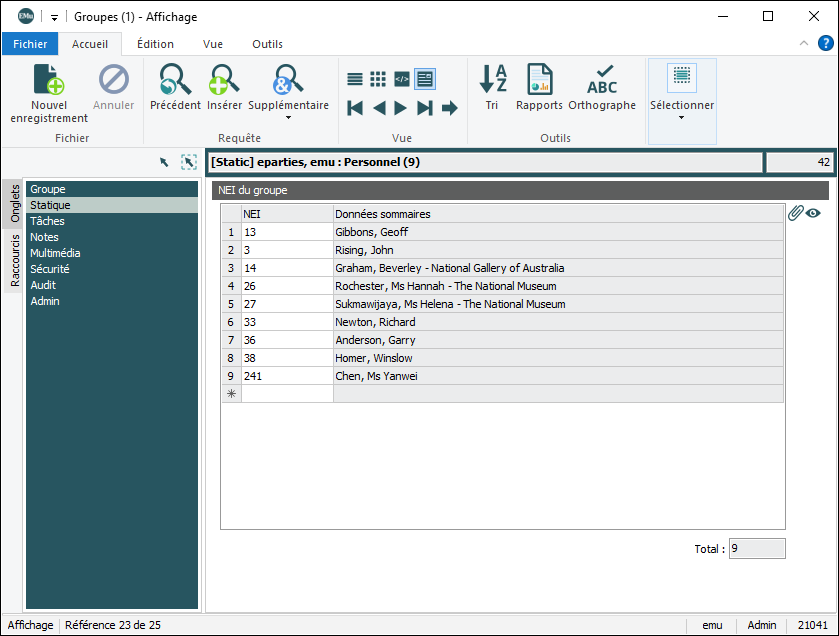The width and height of the screenshot is (839, 636).
Task: Click the Insérer search icon
Action: click(224, 81)
